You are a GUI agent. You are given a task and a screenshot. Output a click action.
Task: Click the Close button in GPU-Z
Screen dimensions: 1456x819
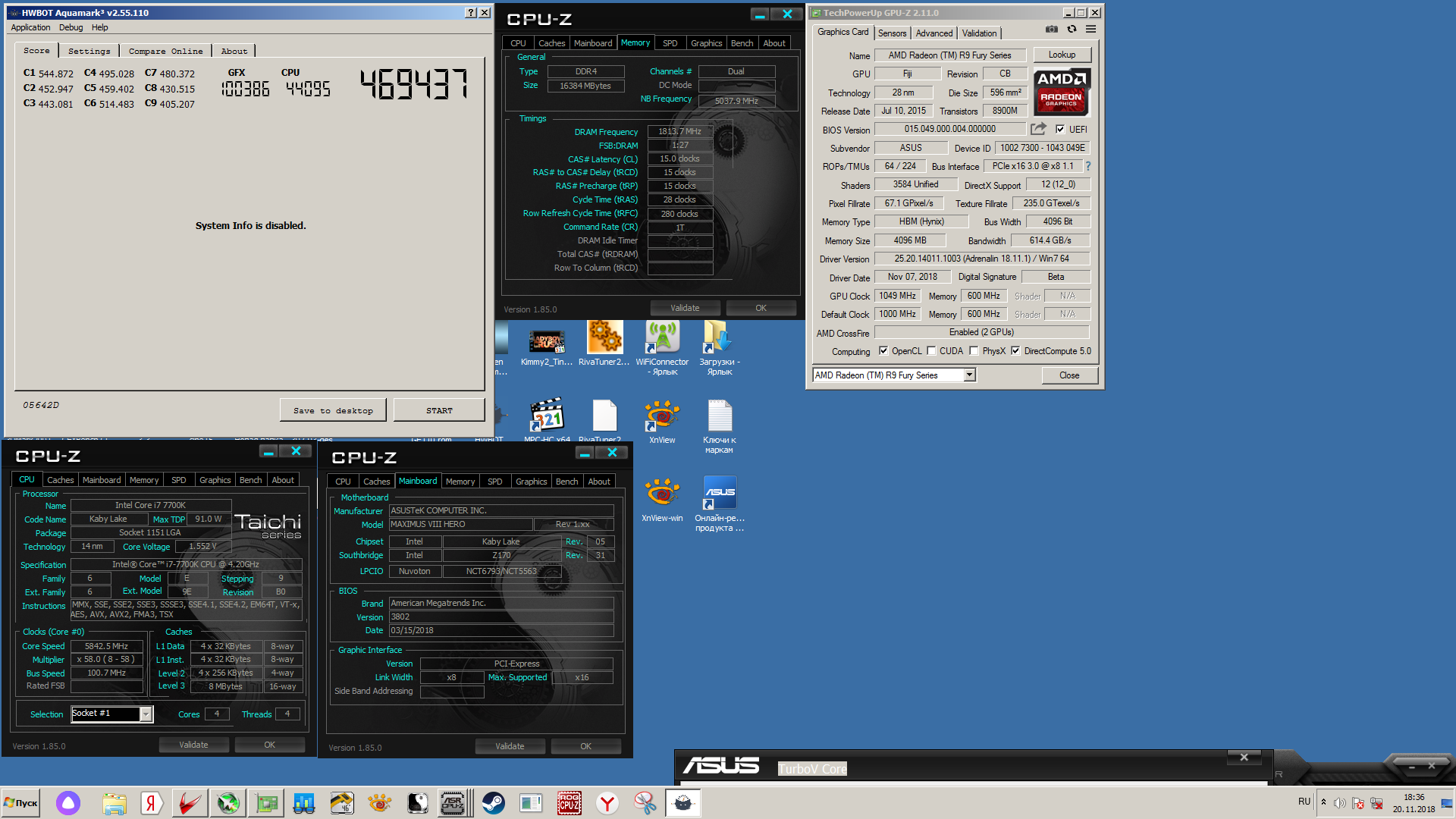coord(1069,375)
